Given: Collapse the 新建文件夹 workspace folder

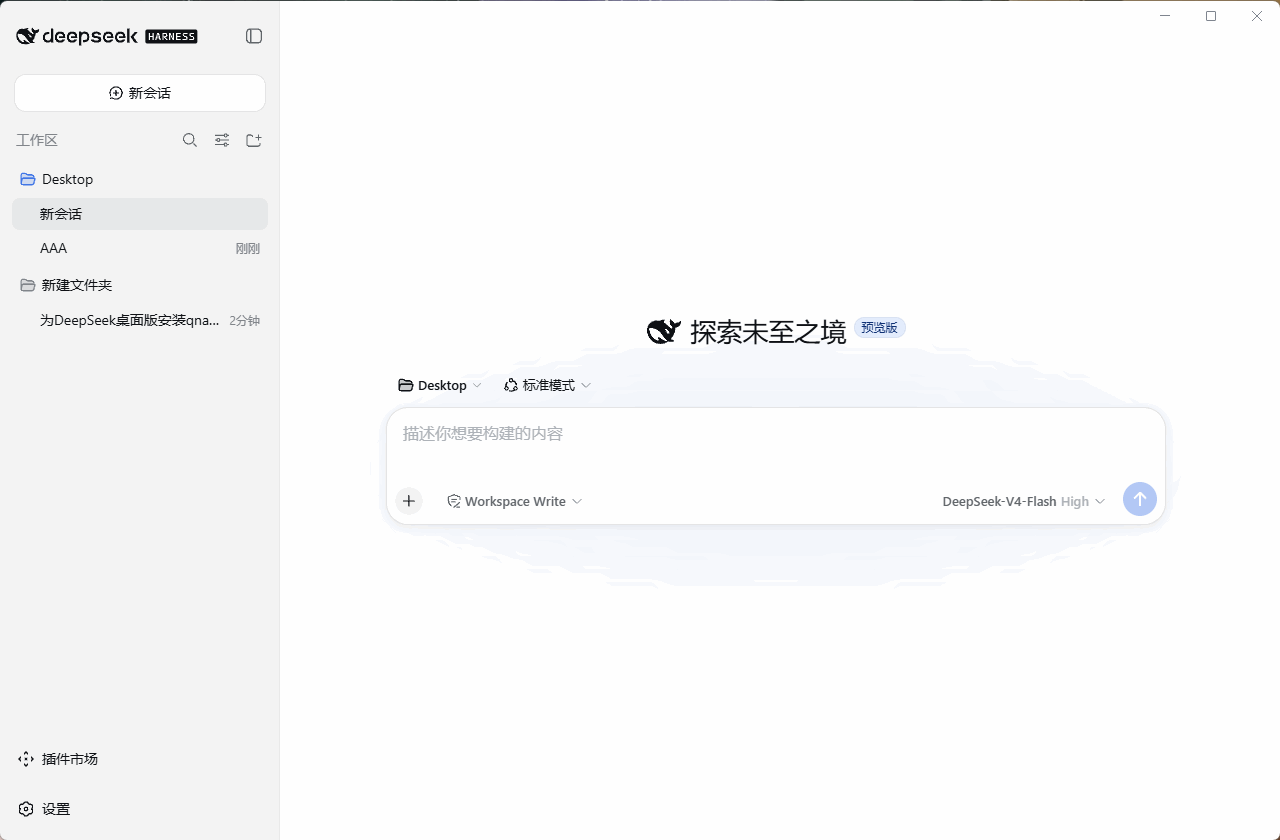Looking at the screenshot, I should pyautogui.click(x=140, y=285).
